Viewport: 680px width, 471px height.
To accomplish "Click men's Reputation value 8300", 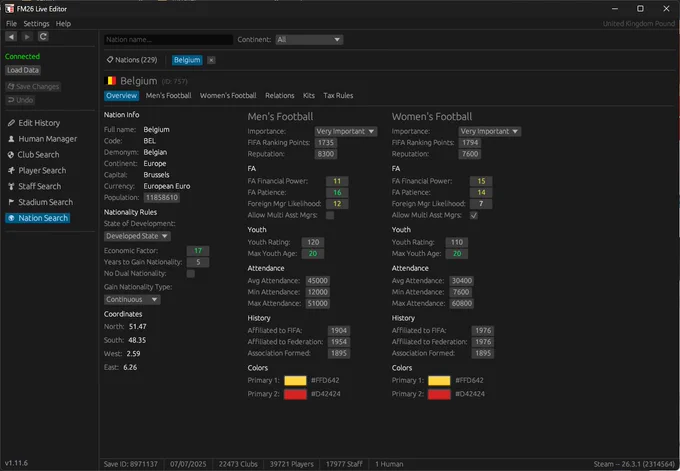I will (326, 154).
